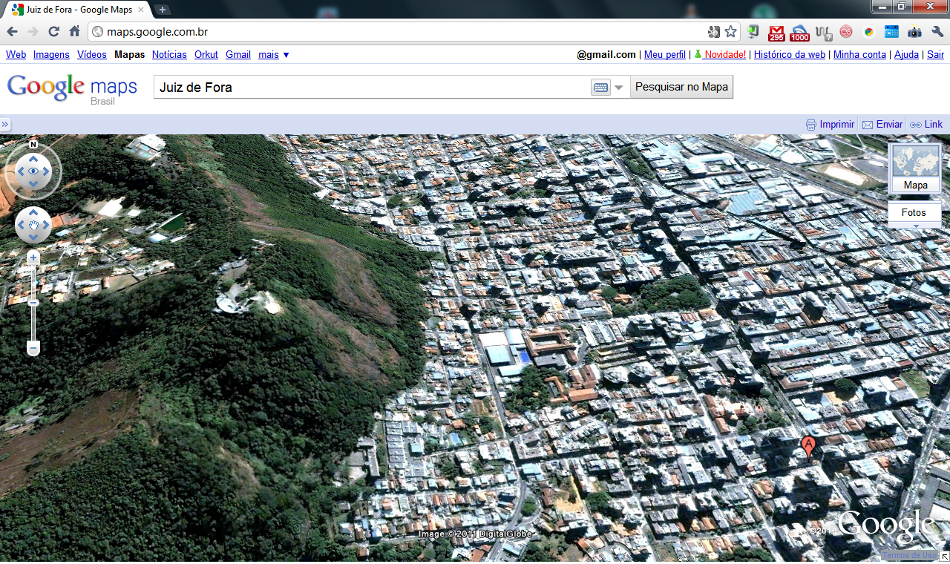Reset orientation with the N compass marker
The image size is (950, 564).
click(33, 145)
